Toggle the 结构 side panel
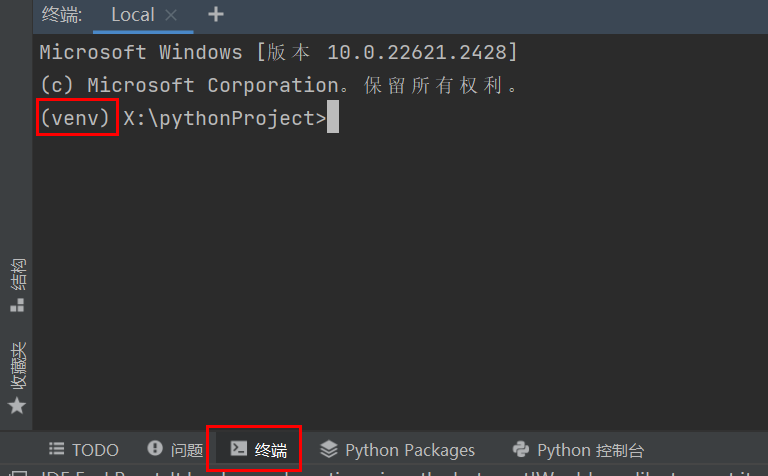This screenshot has width=768, height=476. coord(16,274)
